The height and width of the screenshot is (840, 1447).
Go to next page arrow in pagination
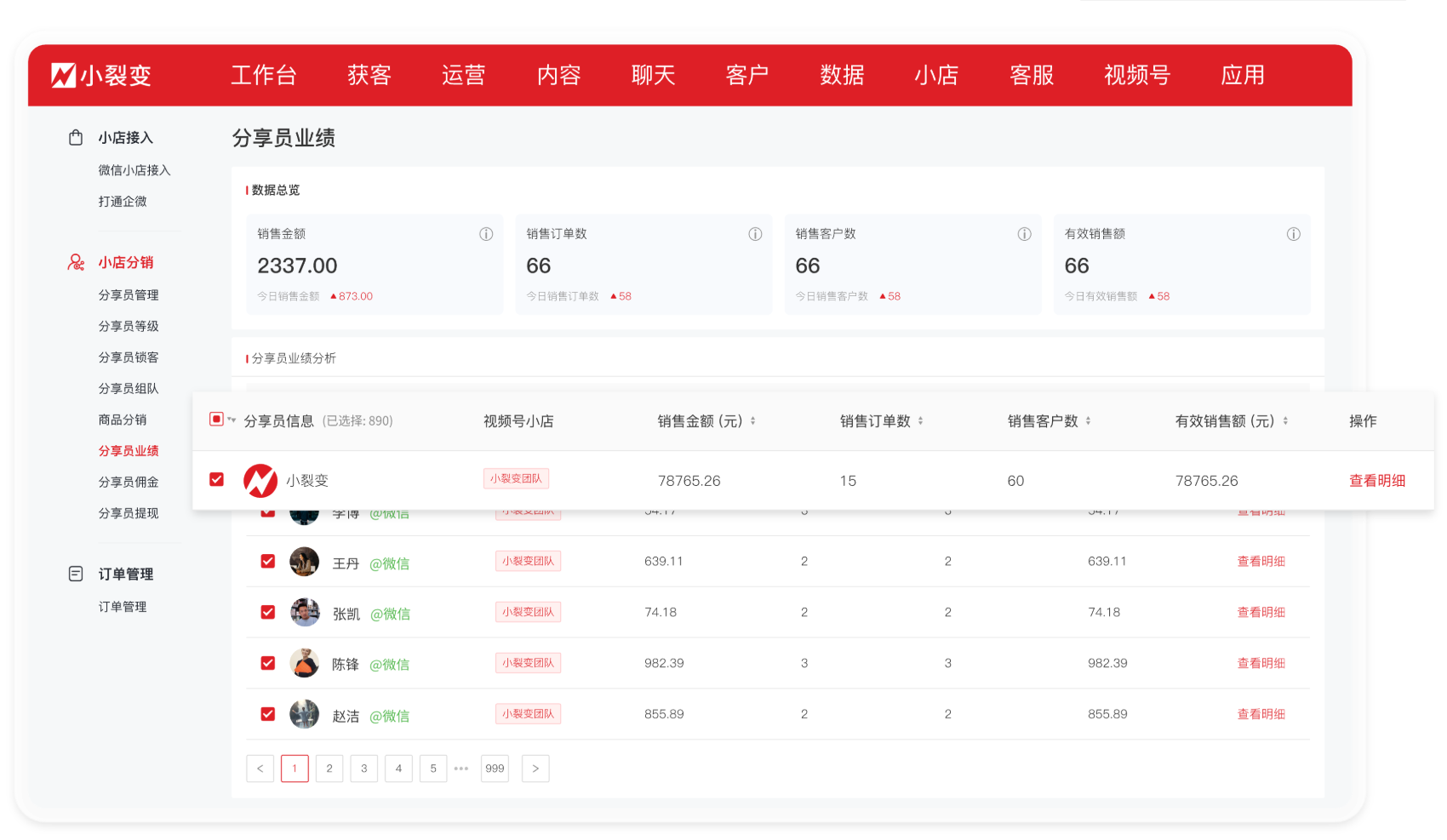[x=535, y=769]
